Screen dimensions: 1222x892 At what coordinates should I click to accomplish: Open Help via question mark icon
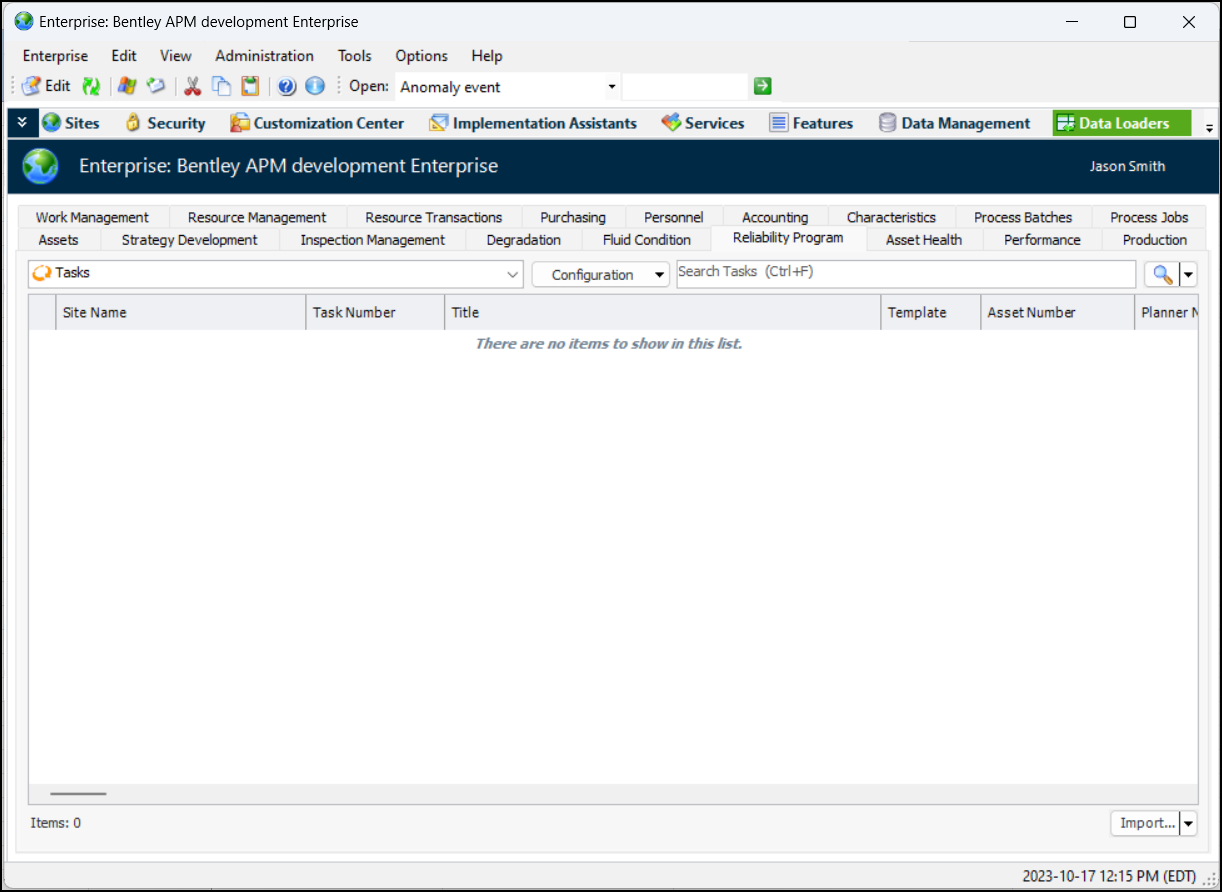tap(287, 86)
